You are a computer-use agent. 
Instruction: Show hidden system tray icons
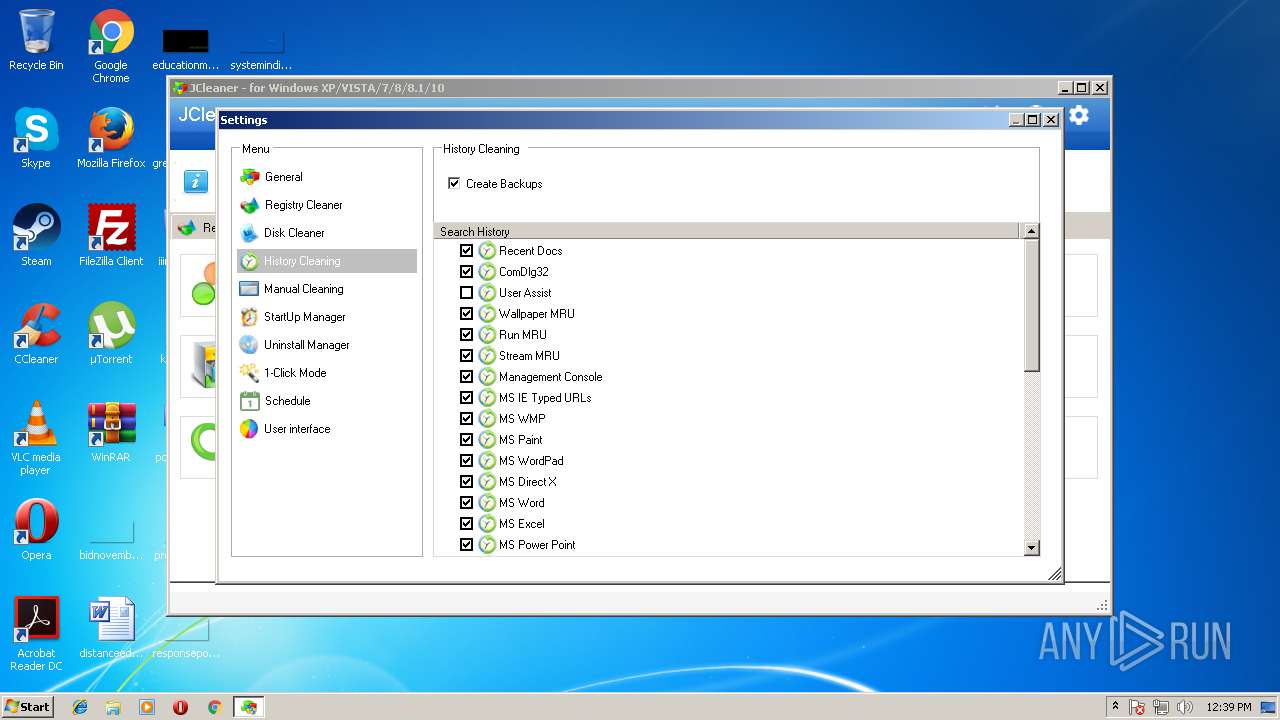[x=1115, y=706]
